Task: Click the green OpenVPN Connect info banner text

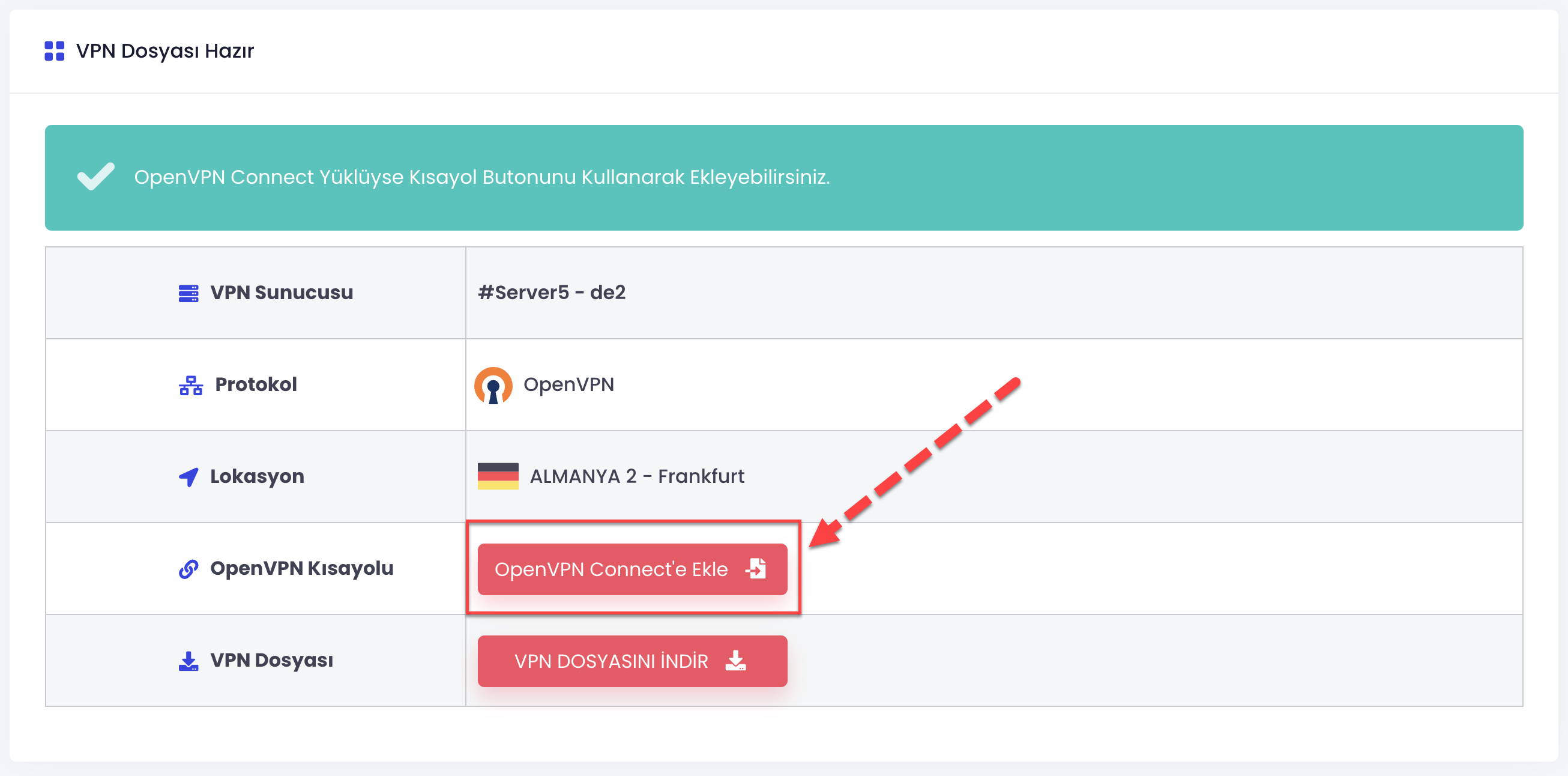Action: (481, 177)
